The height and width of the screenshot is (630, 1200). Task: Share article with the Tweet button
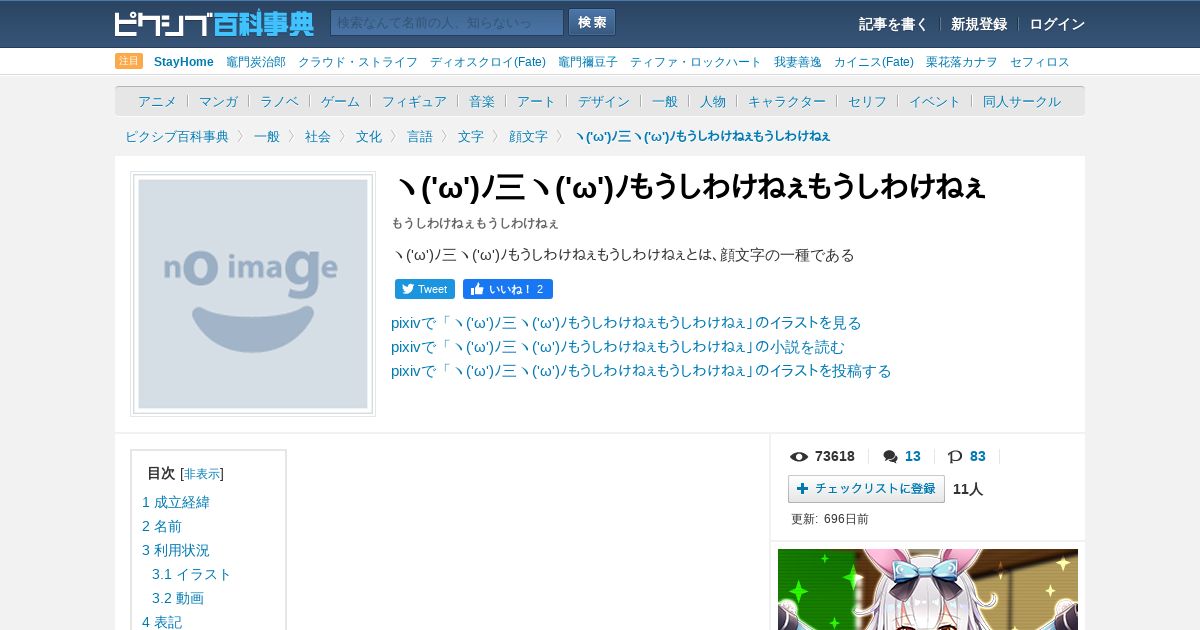click(425, 289)
